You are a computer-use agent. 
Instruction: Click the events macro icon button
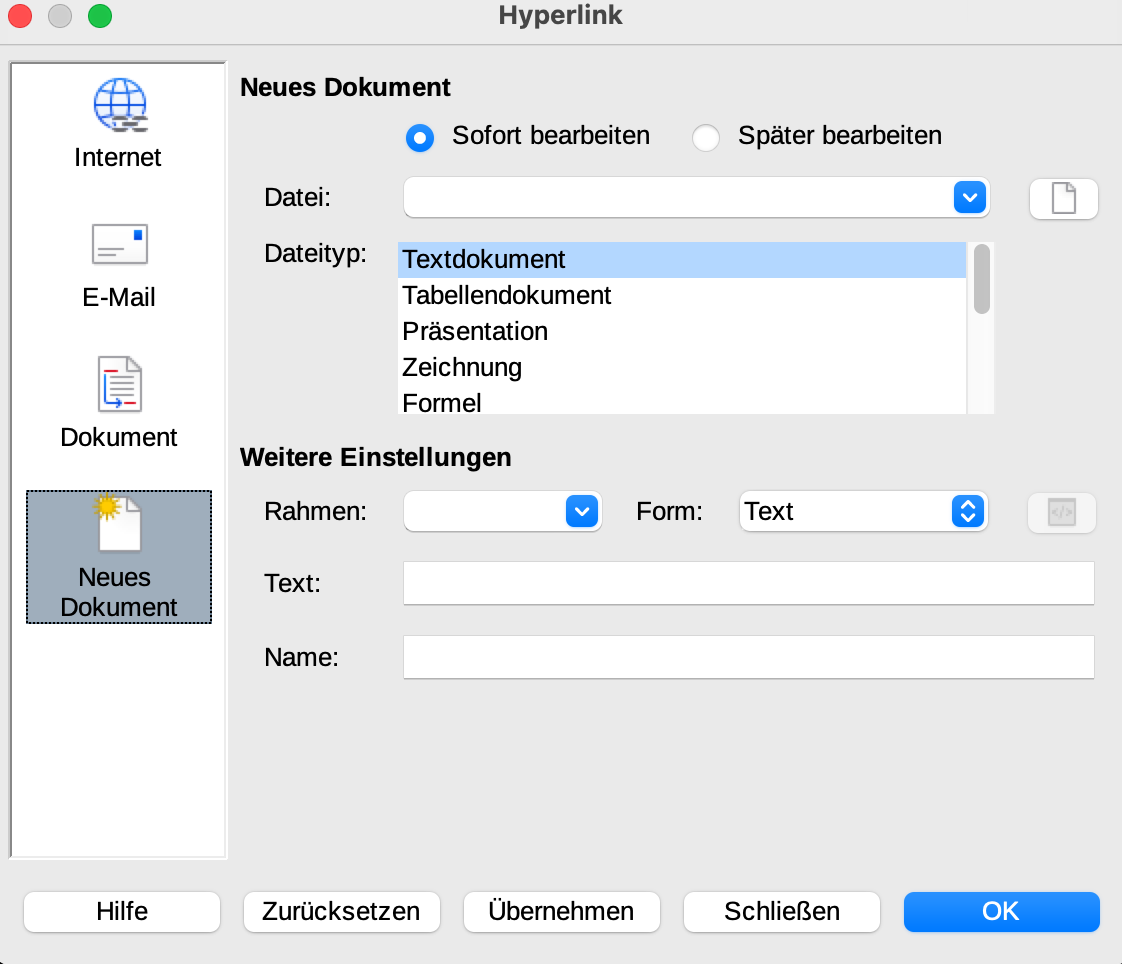point(1062,512)
